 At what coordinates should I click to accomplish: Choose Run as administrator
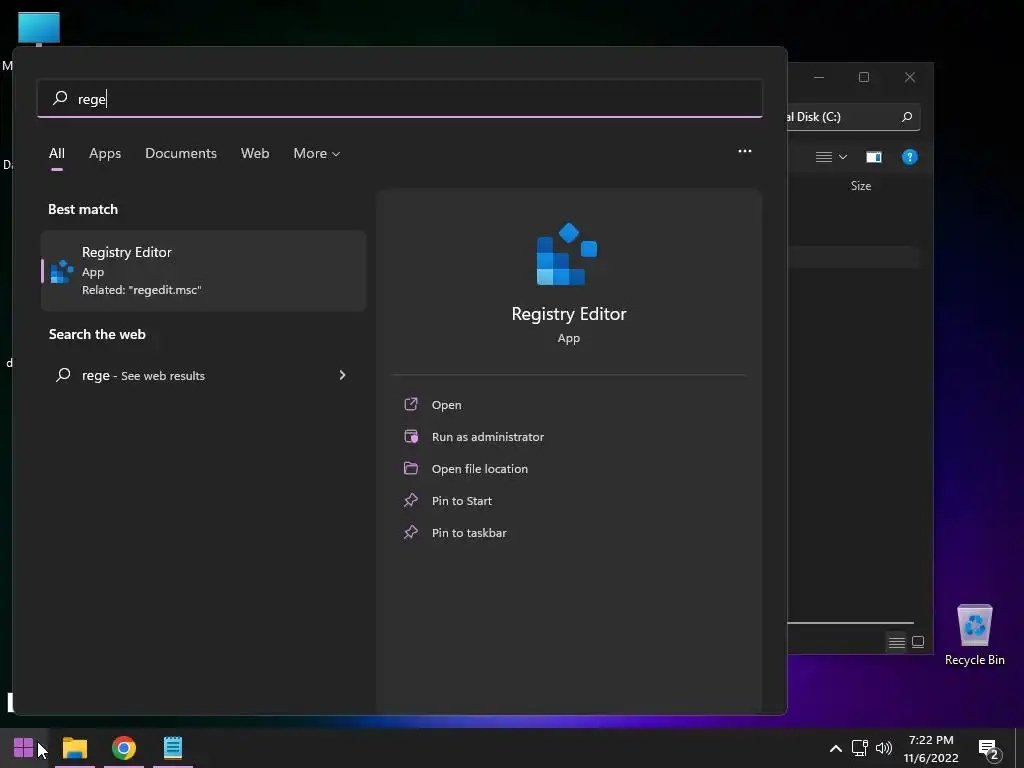pyautogui.click(x=488, y=437)
